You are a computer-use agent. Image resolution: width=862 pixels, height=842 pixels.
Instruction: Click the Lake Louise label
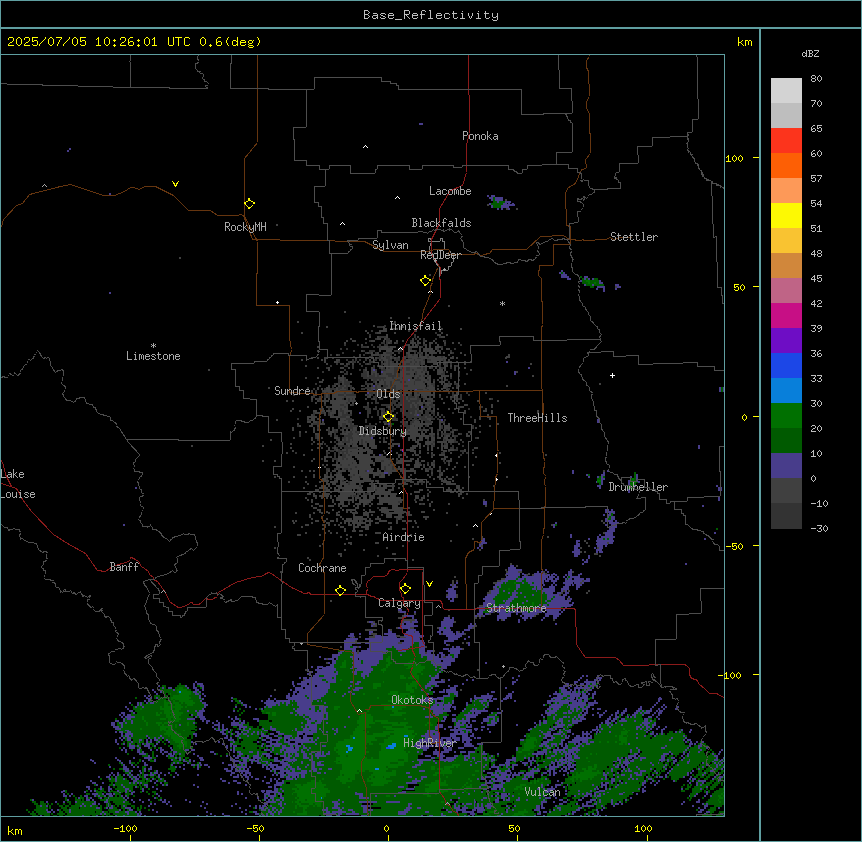pos(18,484)
